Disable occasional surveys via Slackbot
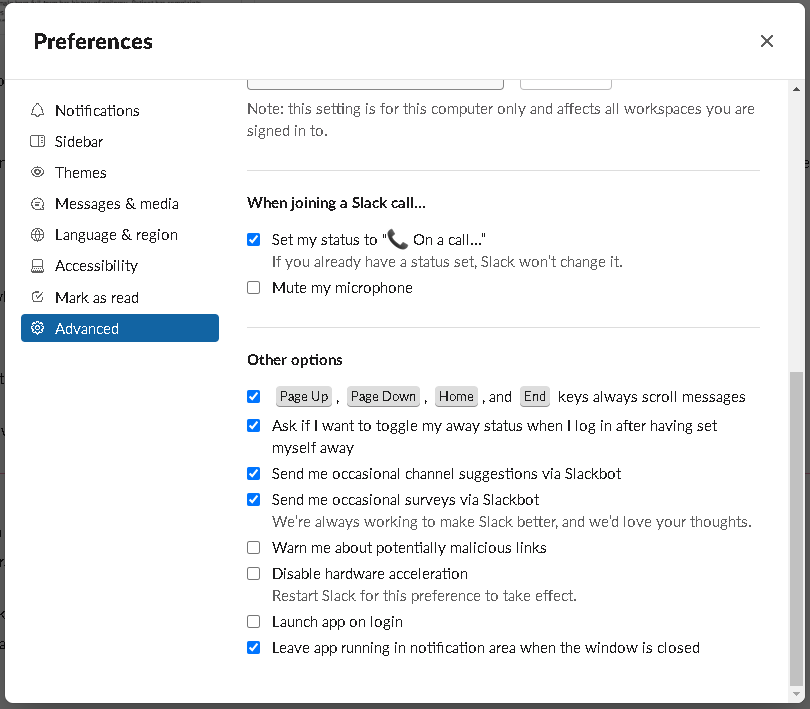 pos(254,500)
